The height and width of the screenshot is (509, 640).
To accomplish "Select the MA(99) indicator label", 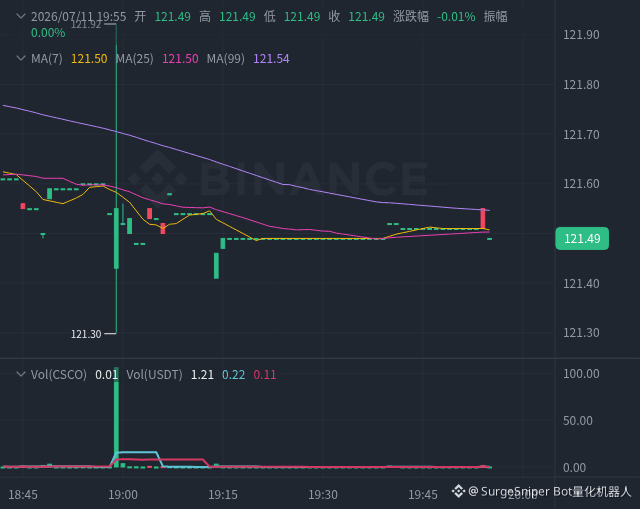I will point(226,59).
